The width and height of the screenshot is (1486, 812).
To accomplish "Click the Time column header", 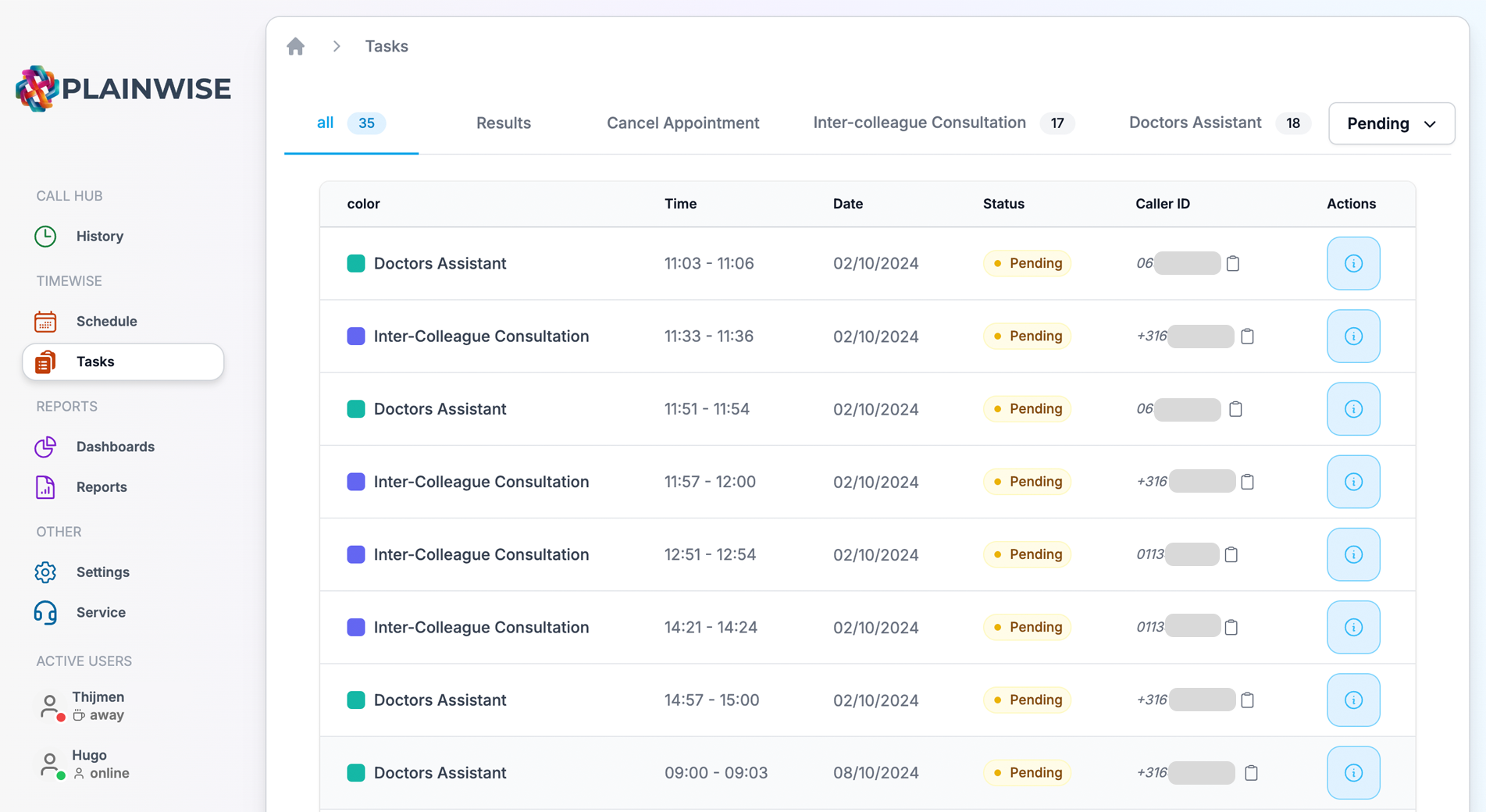I will [x=680, y=204].
